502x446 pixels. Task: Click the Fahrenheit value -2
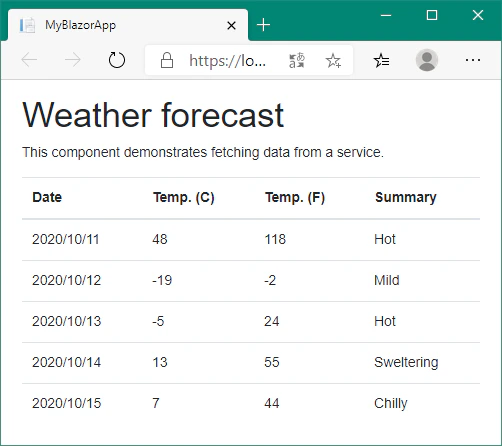pyautogui.click(x=270, y=280)
